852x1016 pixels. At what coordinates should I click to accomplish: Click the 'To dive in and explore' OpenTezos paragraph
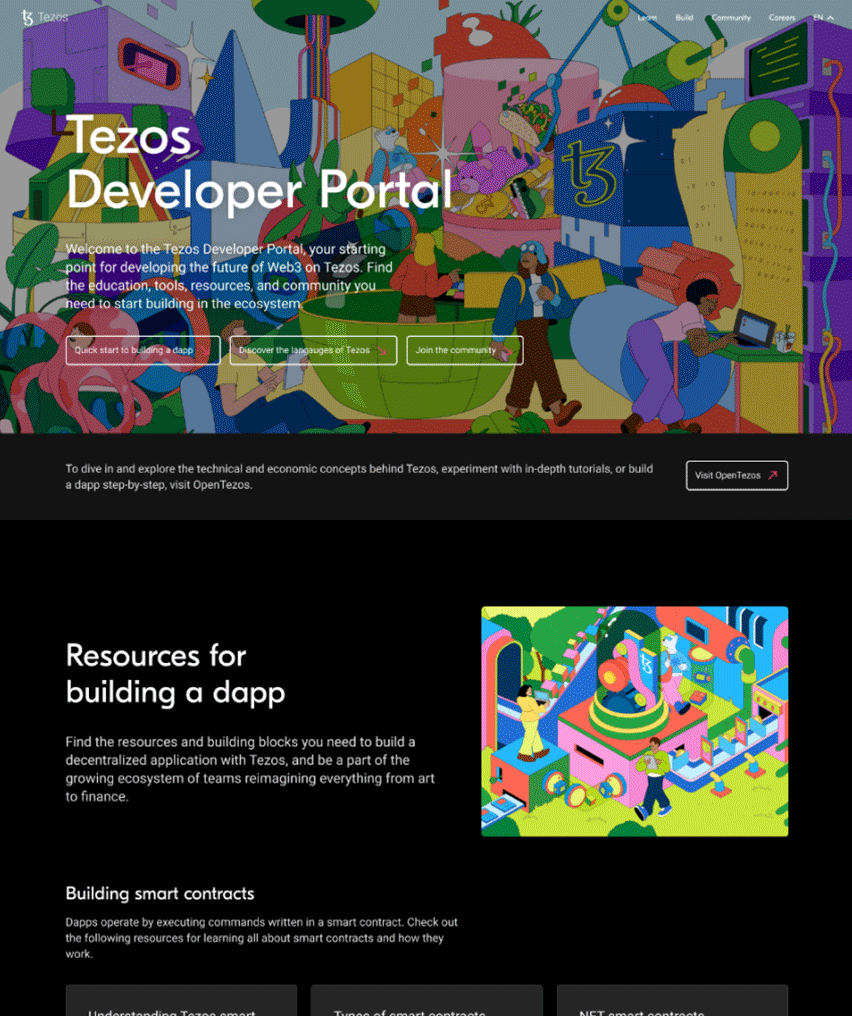point(359,476)
